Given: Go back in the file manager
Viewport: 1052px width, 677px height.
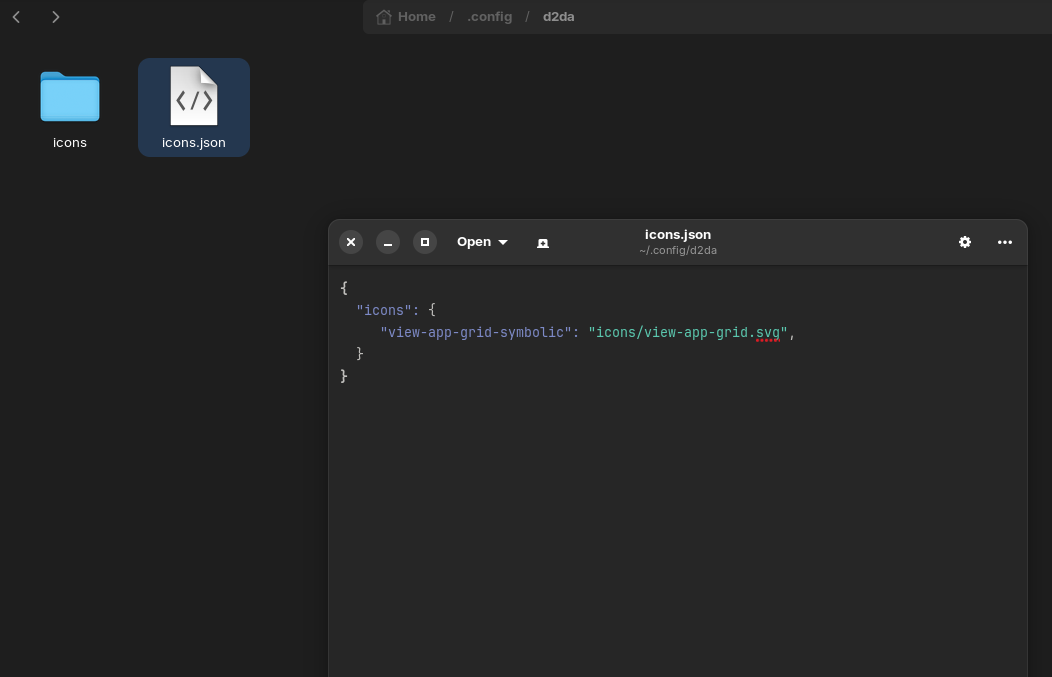Looking at the screenshot, I should [x=17, y=17].
